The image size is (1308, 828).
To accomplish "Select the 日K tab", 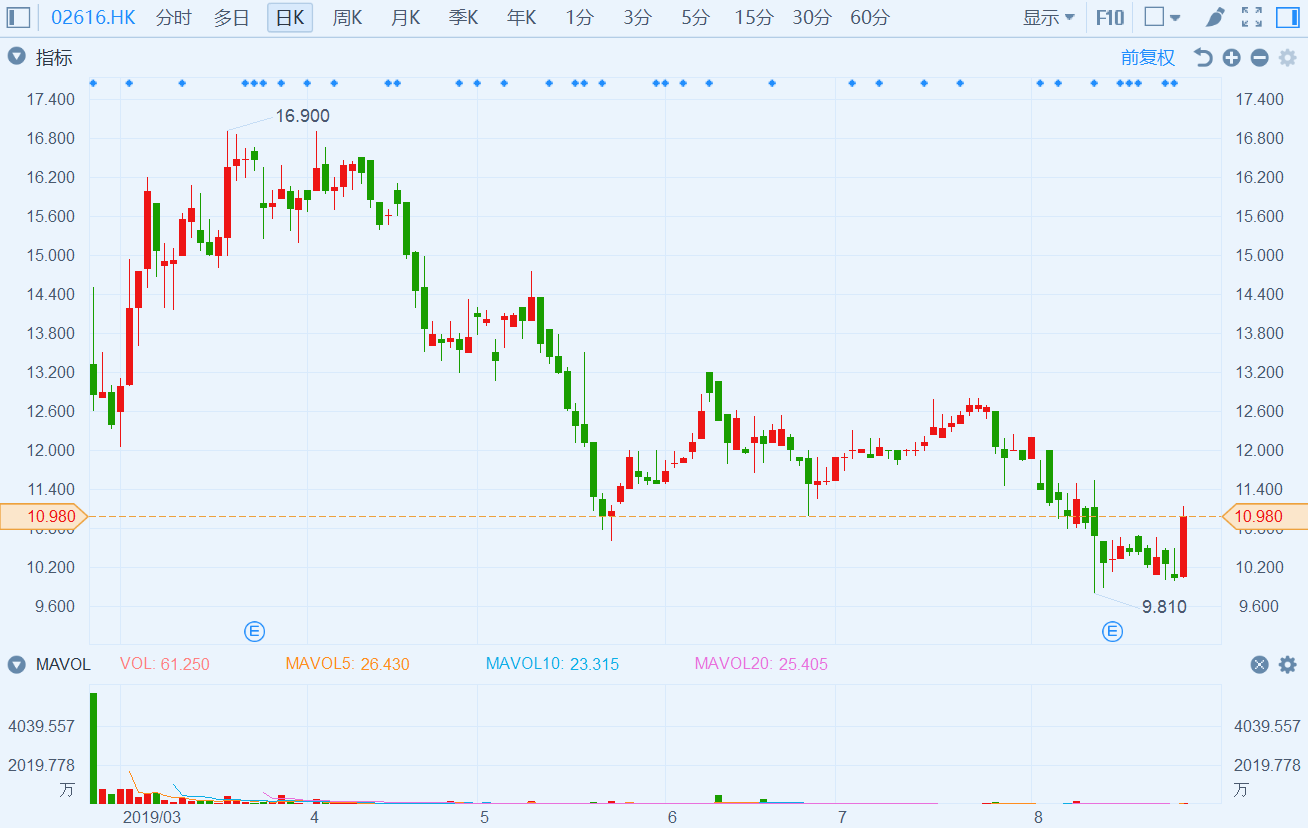I will (x=290, y=17).
